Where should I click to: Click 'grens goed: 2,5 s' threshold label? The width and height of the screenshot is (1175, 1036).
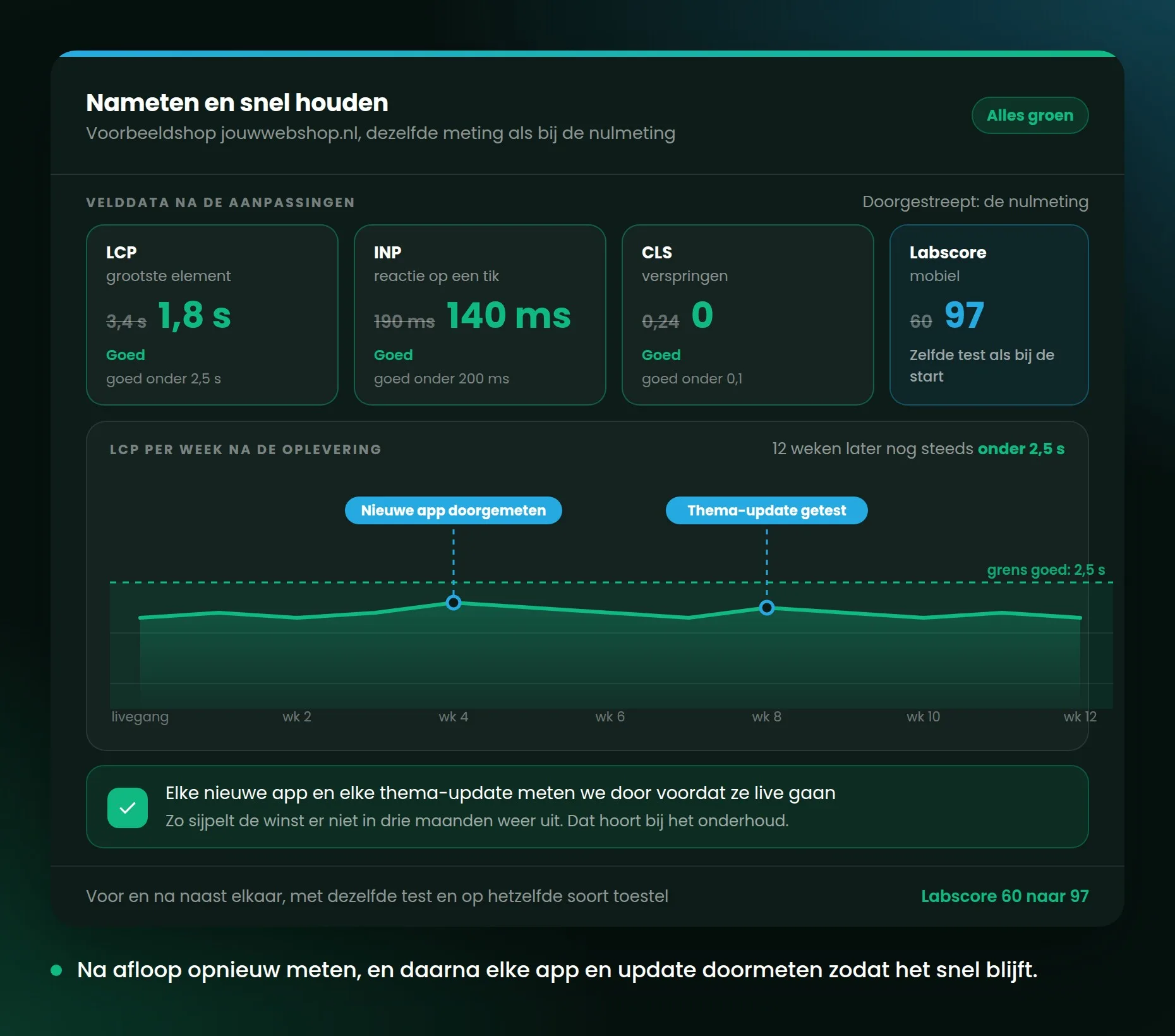point(1045,570)
